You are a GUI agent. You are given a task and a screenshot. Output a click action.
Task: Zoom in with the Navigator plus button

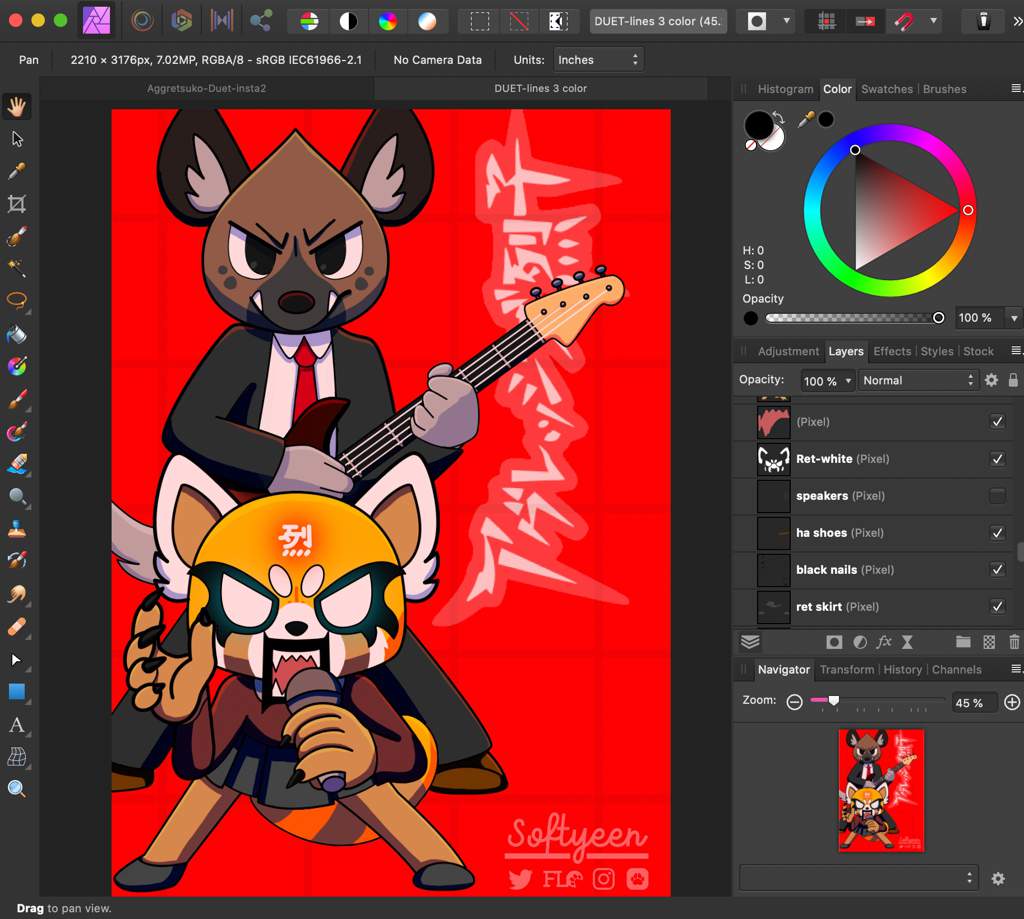tap(1012, 702)
